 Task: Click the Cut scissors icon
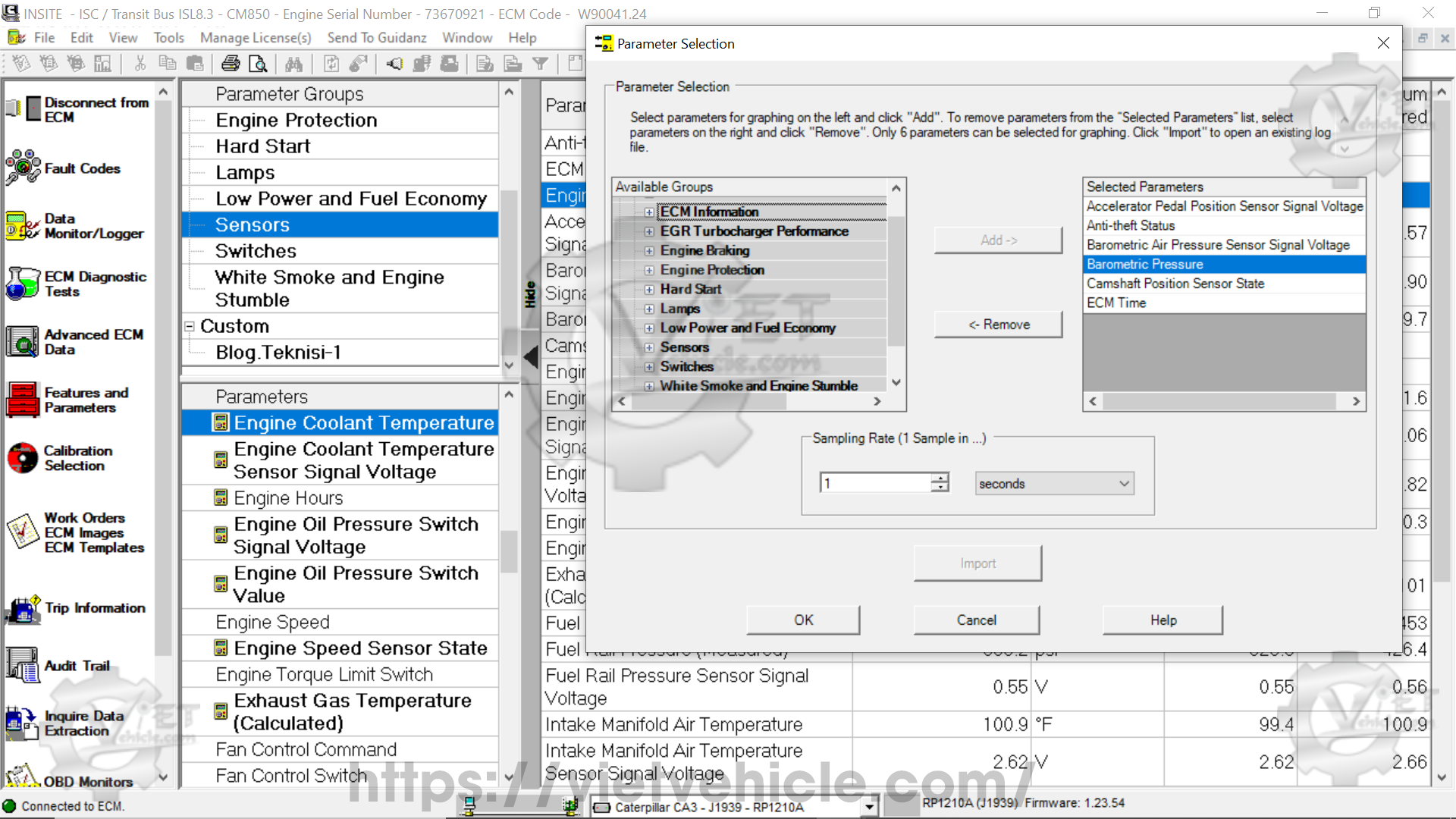tap(140, 64)
